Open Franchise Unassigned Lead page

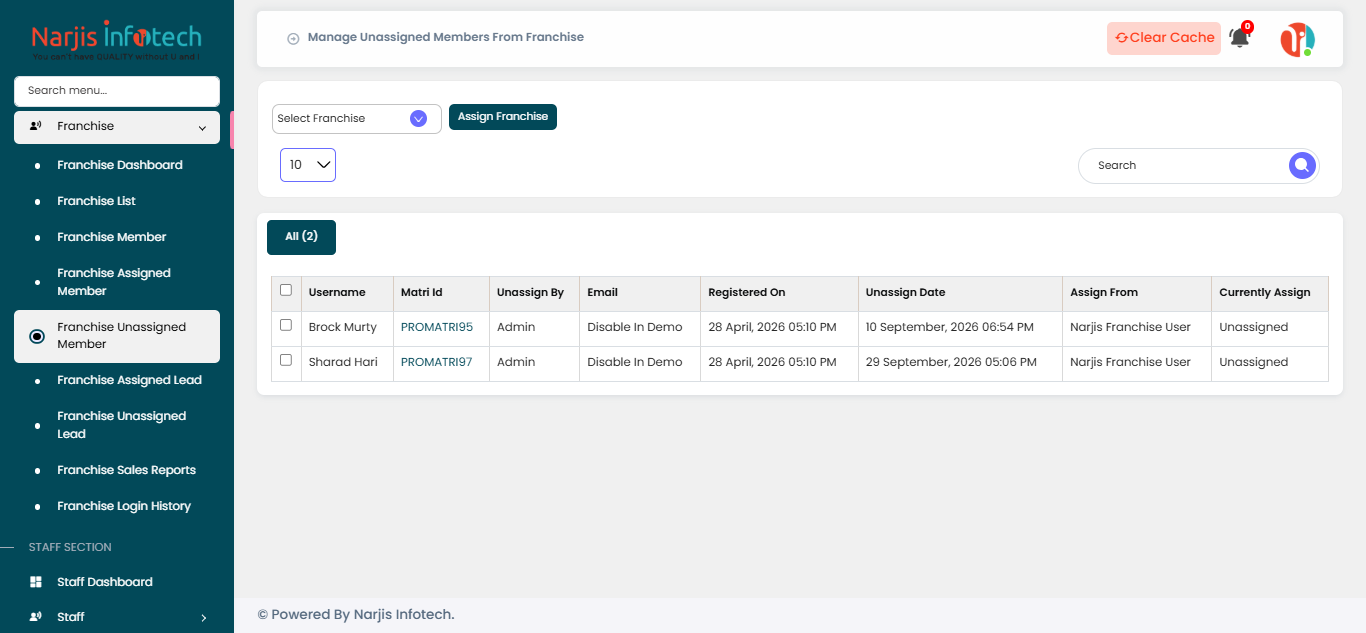click(x=121, y=425)
